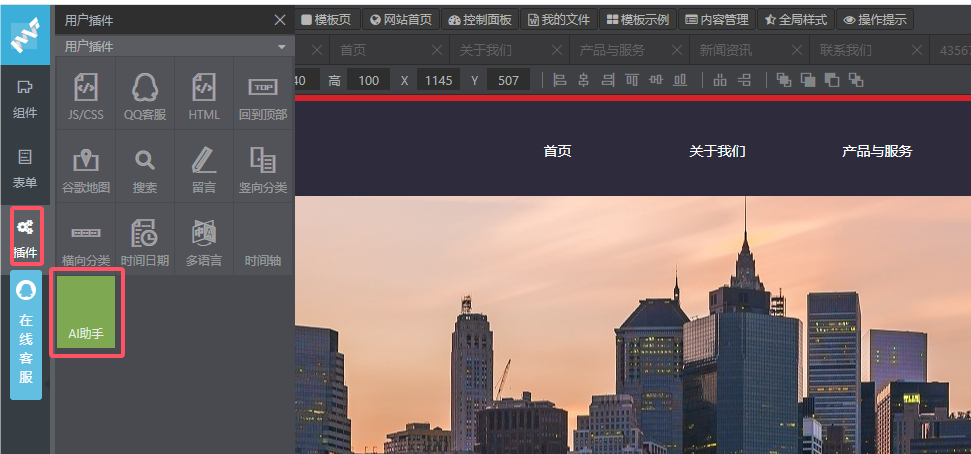Click 首页 in the website navigation
The width and height of the screenshot is (971, 454).
[557, 151]
